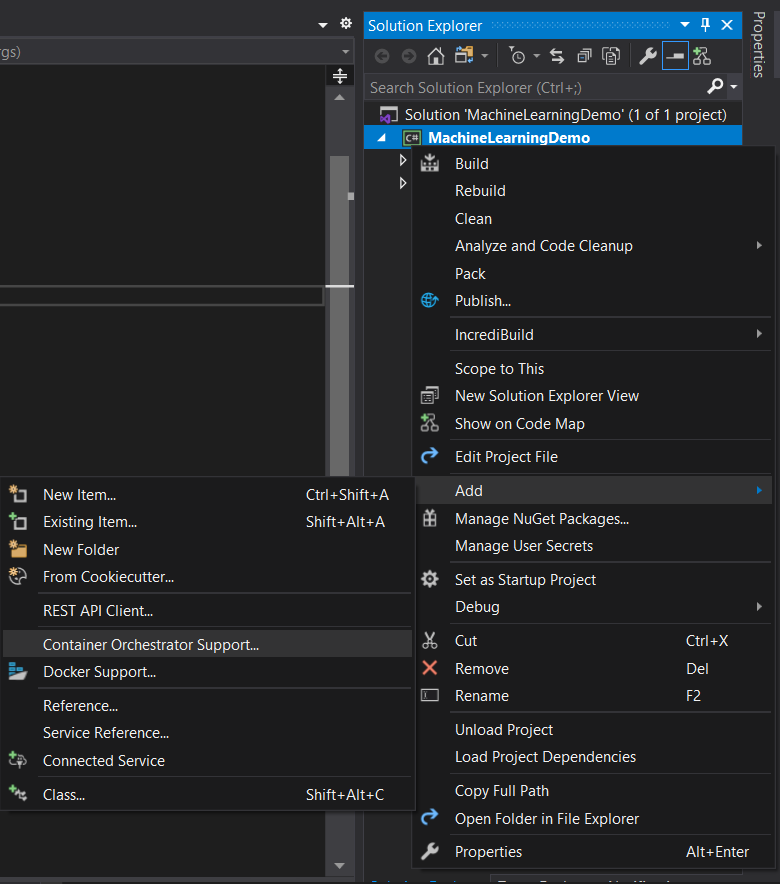Choose Existing Item... in the Add submenu

(x=207, y=521)
